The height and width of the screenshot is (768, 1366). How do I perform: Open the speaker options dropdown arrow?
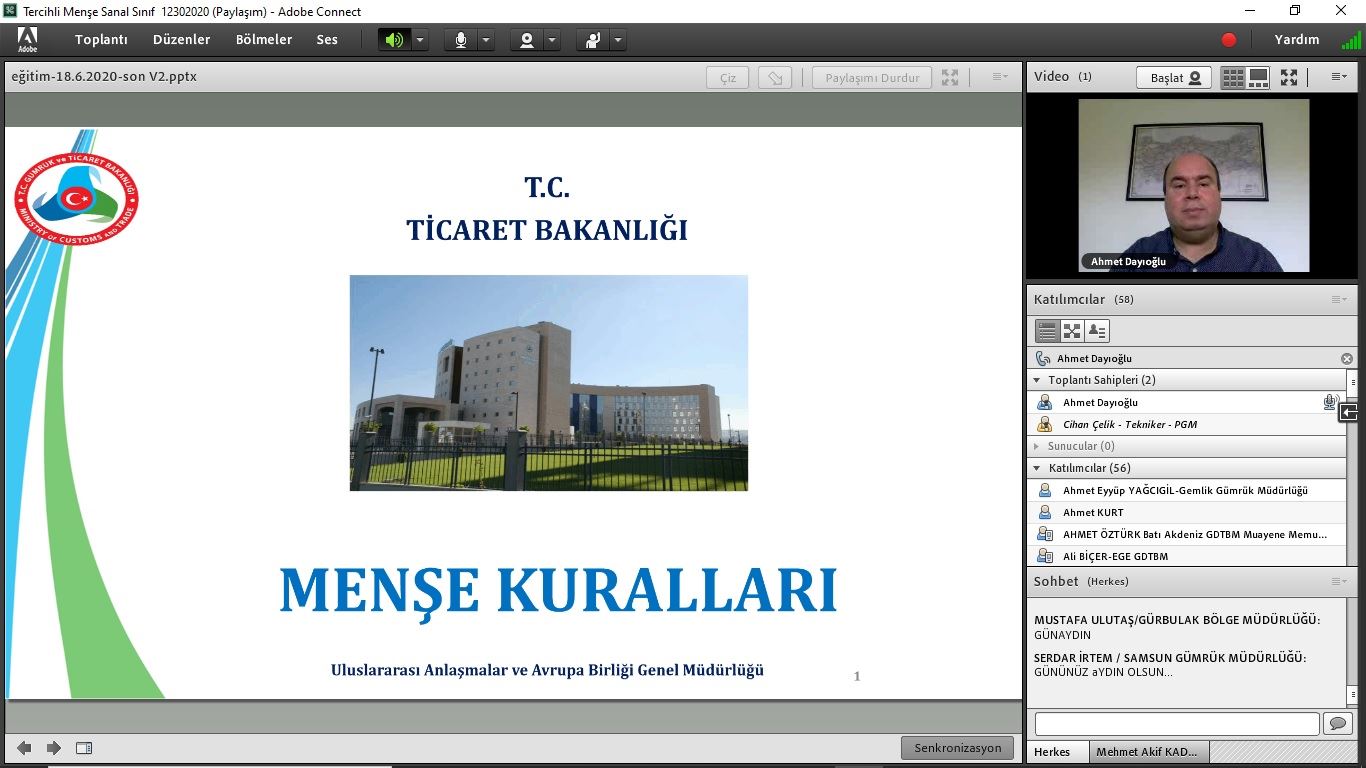[x=420, y=40]
